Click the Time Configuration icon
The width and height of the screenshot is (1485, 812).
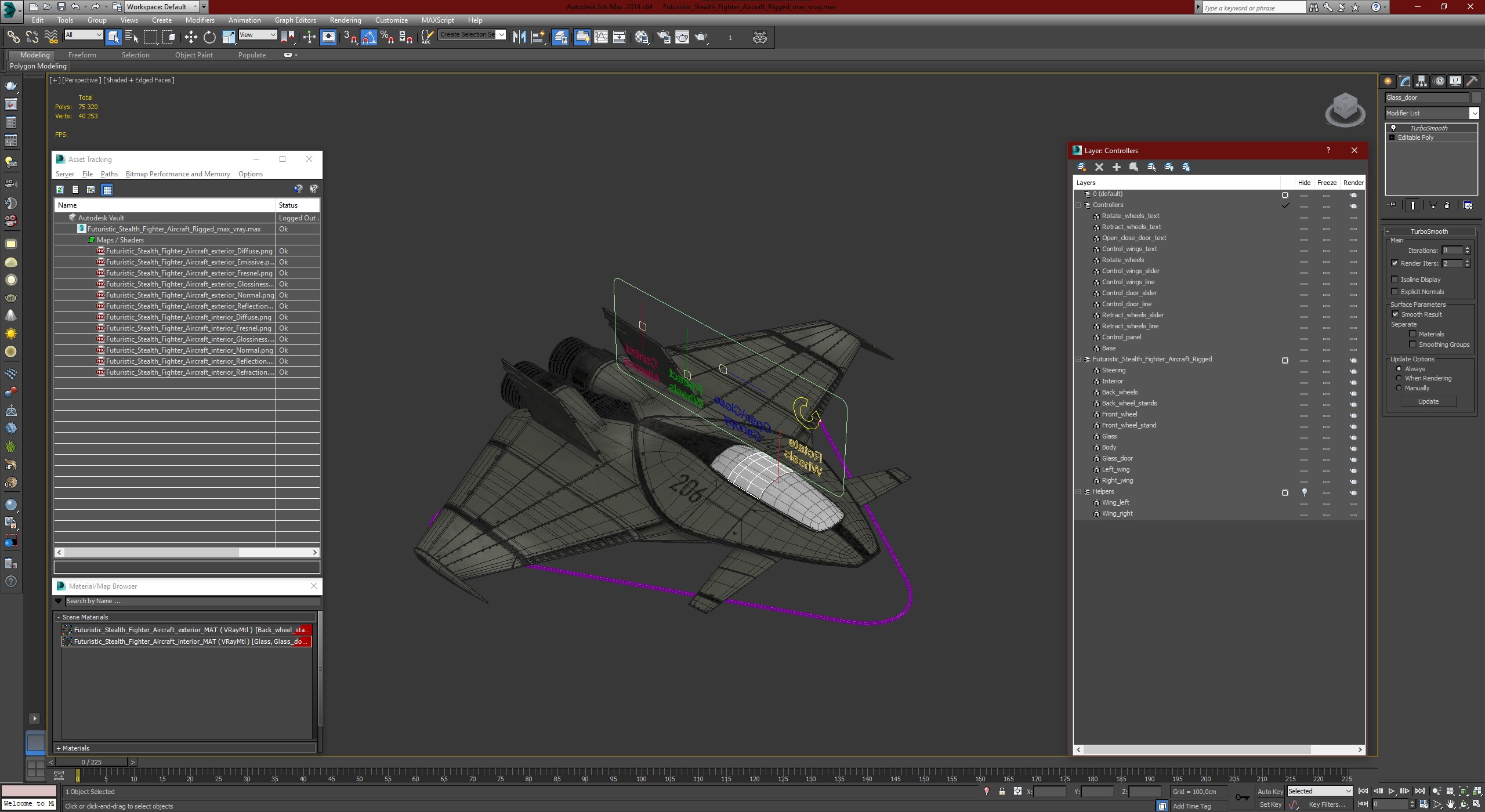(x=1425, y=804)
